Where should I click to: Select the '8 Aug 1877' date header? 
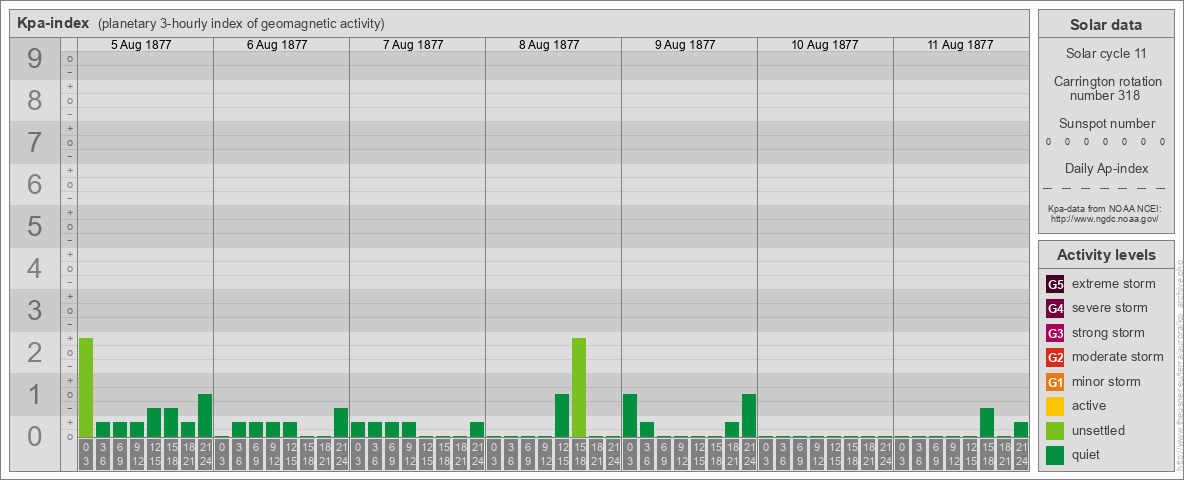coord(549,45)
